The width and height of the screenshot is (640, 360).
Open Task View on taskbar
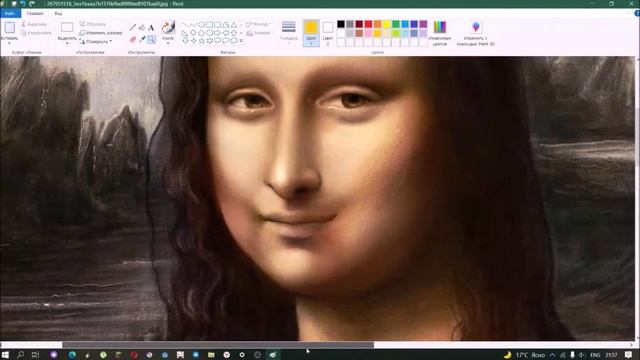click(36, 355)
